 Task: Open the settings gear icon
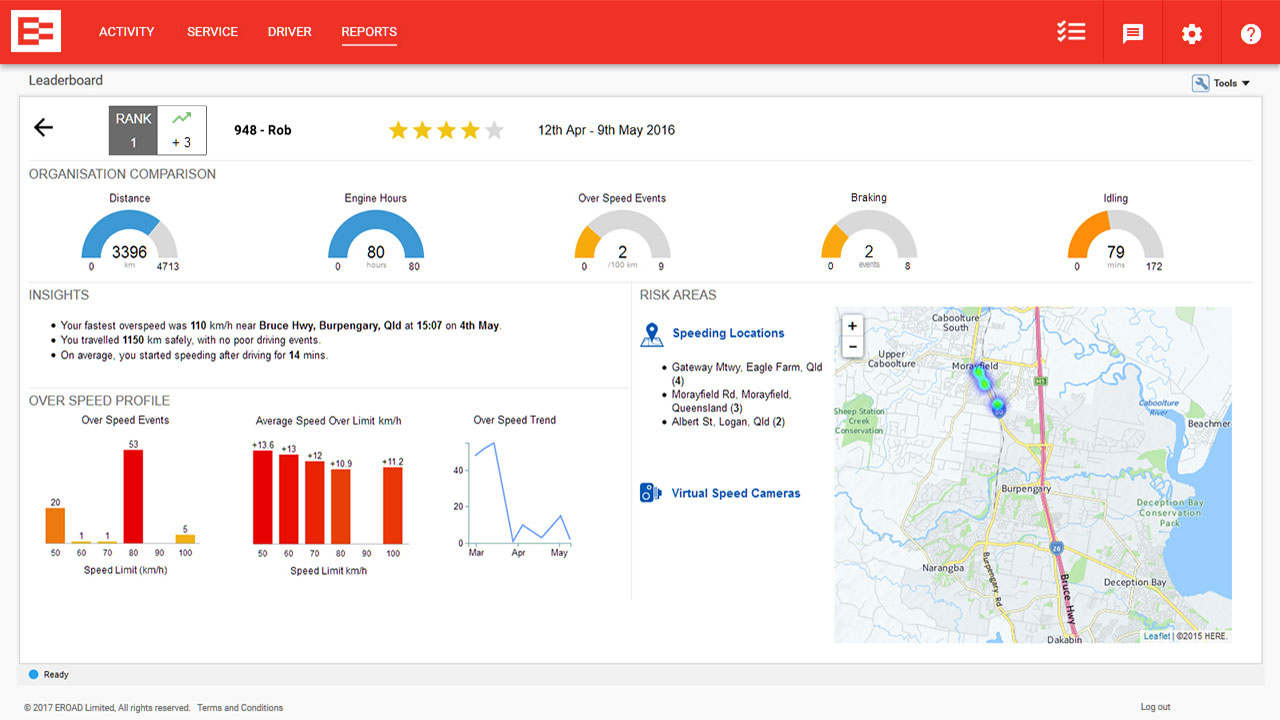[1191, 33]
